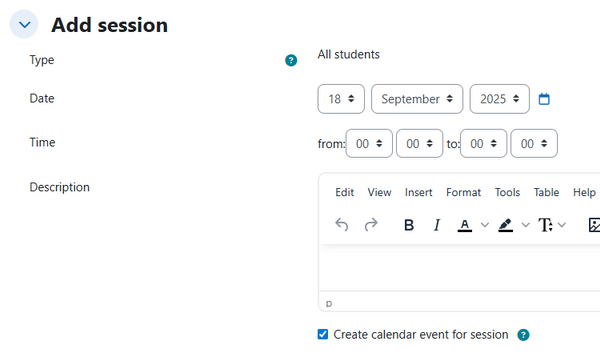Uncheck Create calendar event for session

(x=323, y=334)
